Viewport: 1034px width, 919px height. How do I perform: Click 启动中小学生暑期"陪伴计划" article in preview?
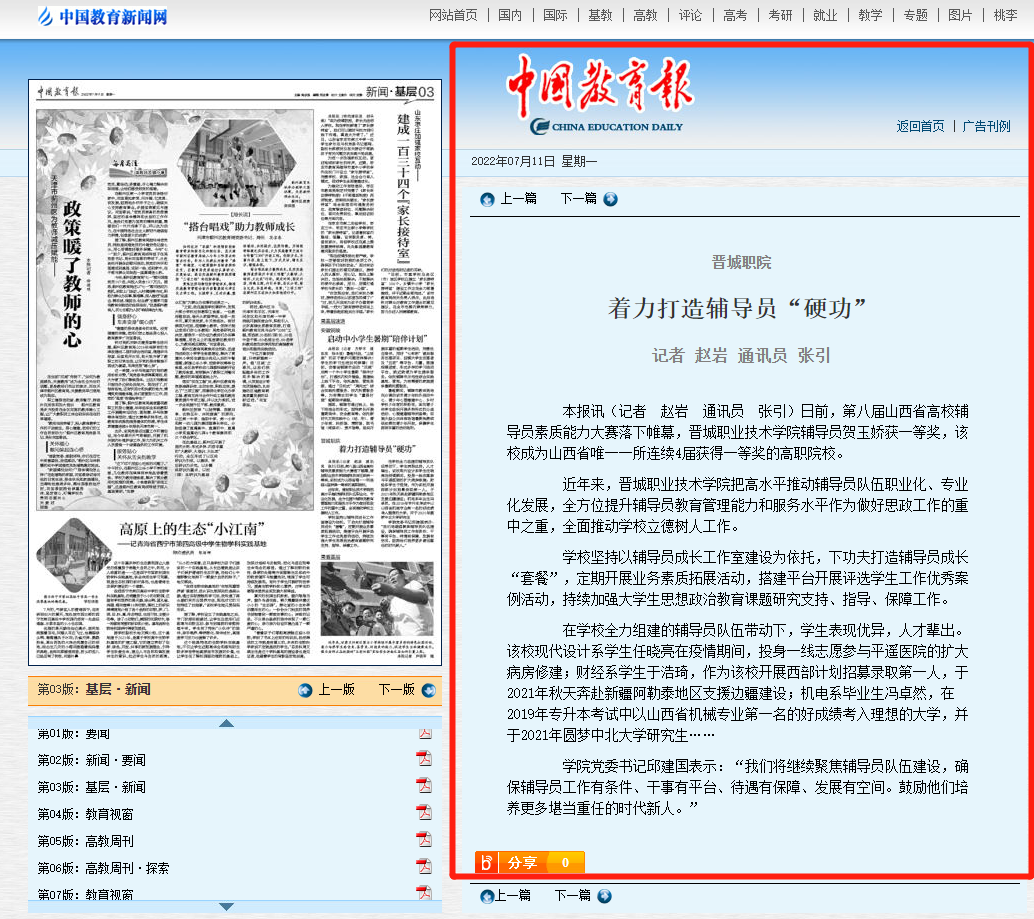click(377, 338)
